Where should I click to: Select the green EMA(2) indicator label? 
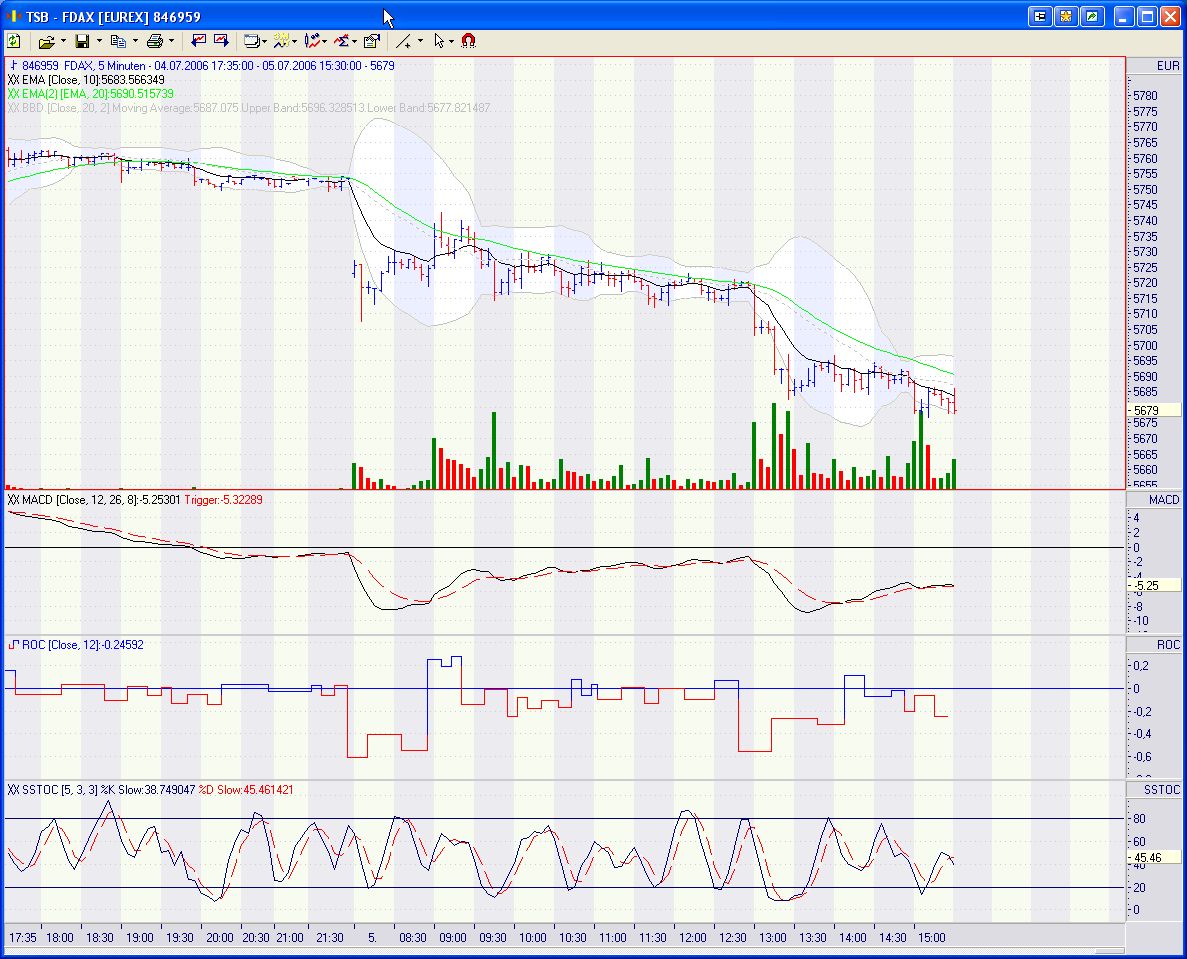tap(92, 93)
